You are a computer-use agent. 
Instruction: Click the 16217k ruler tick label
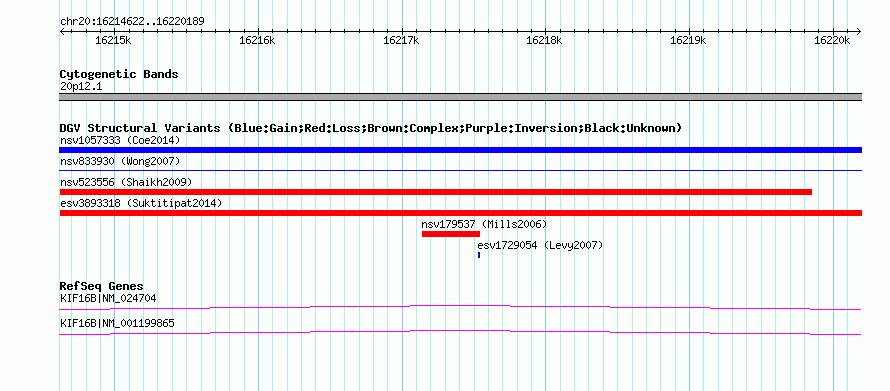pyautogui.click(x=401, y=40)
